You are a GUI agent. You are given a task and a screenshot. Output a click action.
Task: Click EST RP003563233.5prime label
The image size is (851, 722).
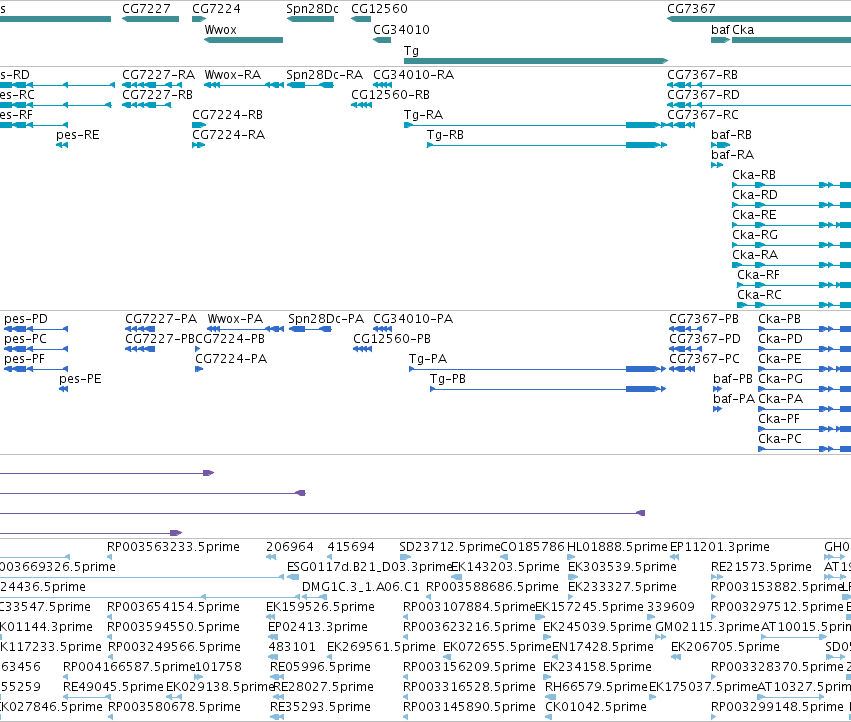pos(173,547)
